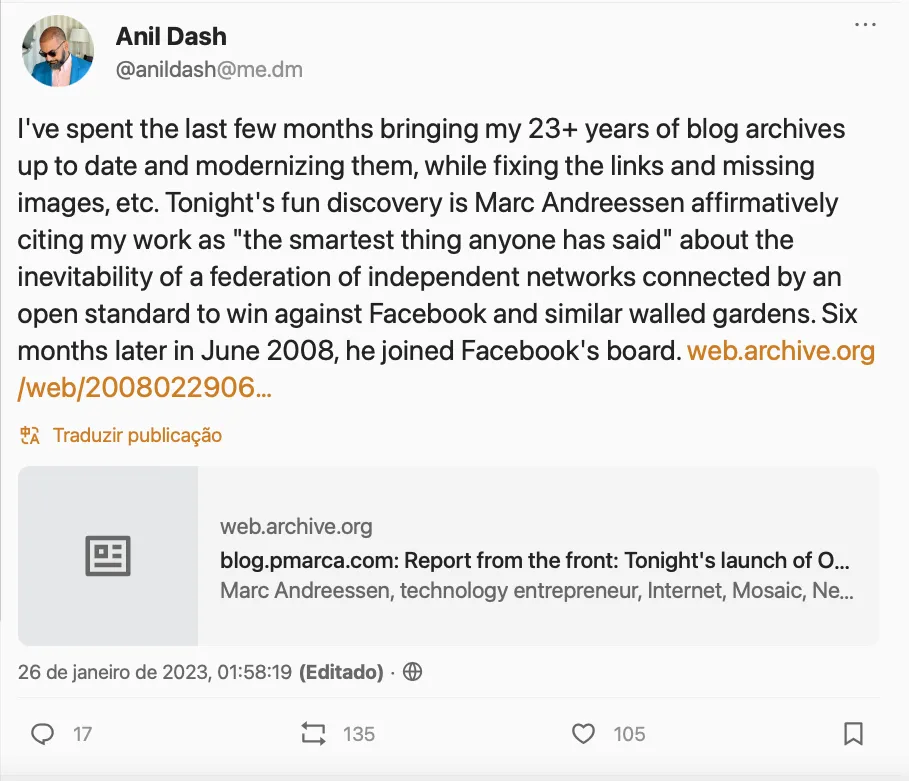
Task: Open the three-dot more options menu
Action: click(865, 25)
